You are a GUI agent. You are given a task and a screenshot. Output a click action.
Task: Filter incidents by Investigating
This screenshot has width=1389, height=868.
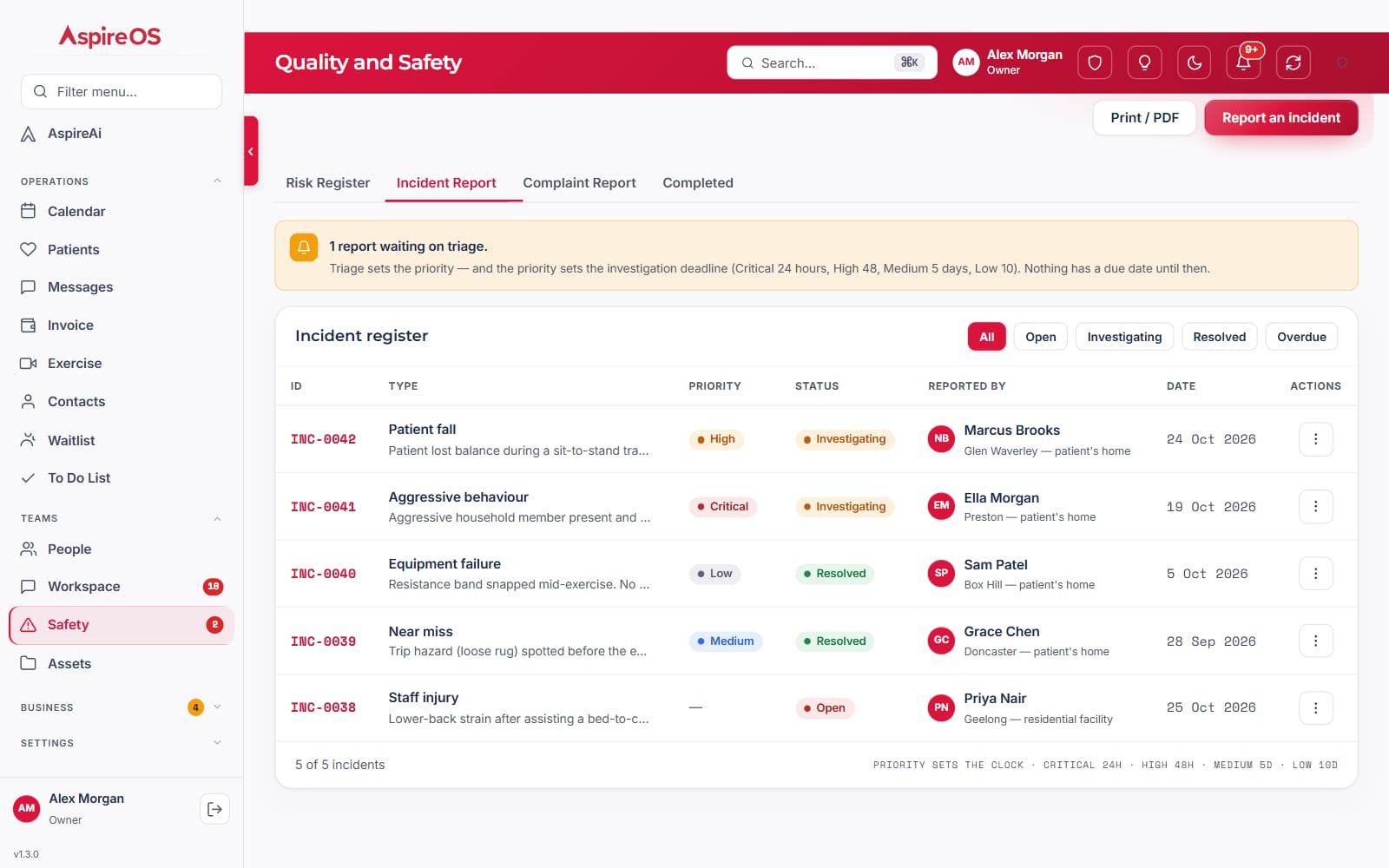pyautogui.click(x=1124, y=337)
